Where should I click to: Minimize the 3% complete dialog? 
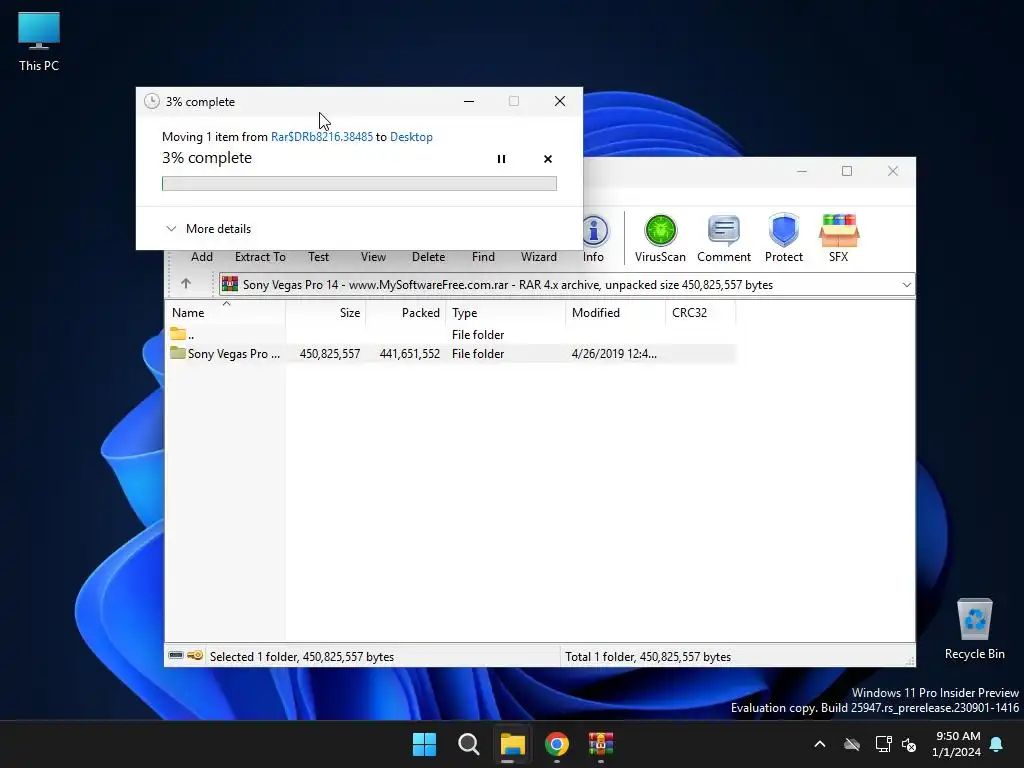469,101
